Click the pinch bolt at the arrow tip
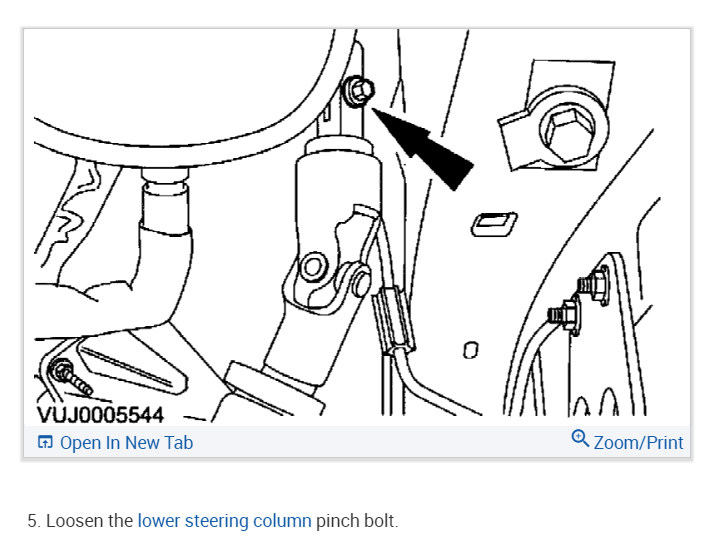This screenshot has width=722, height=548. (358, 91)
